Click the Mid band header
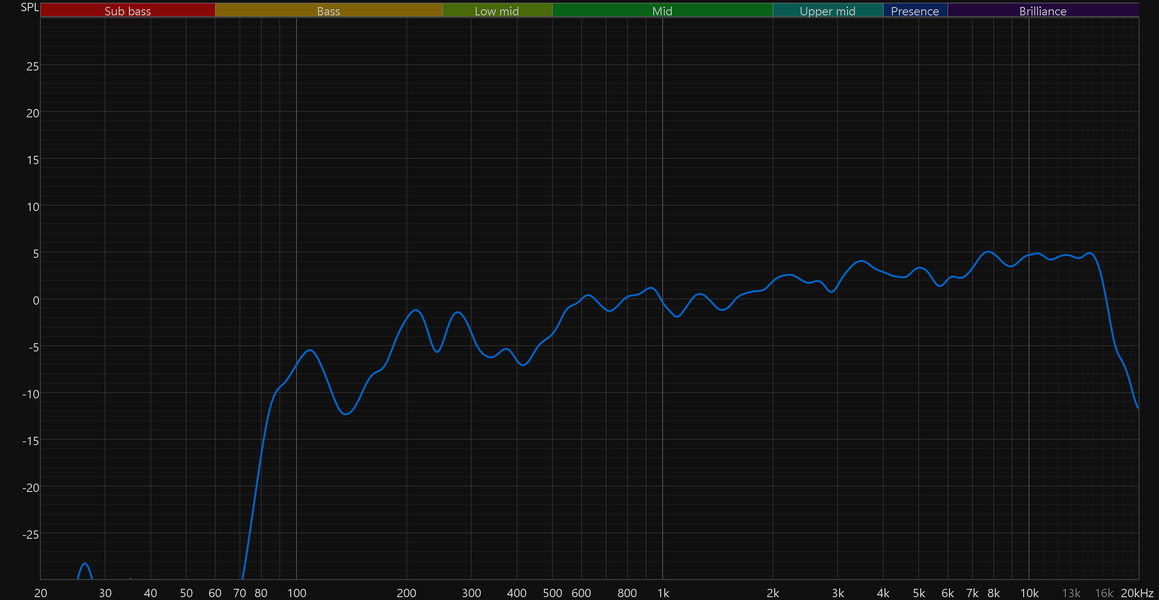The width and height of the screenshot is (1159, 600). [x=662, y=10]
